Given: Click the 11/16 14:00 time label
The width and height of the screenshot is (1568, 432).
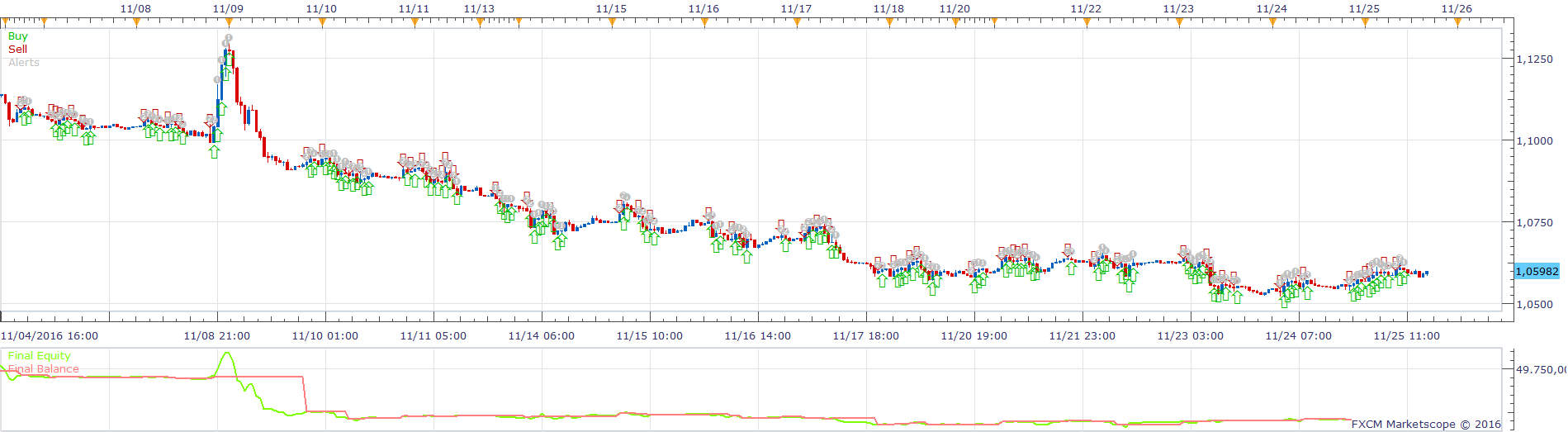Looking at the screenshot, I should point(758,336).
